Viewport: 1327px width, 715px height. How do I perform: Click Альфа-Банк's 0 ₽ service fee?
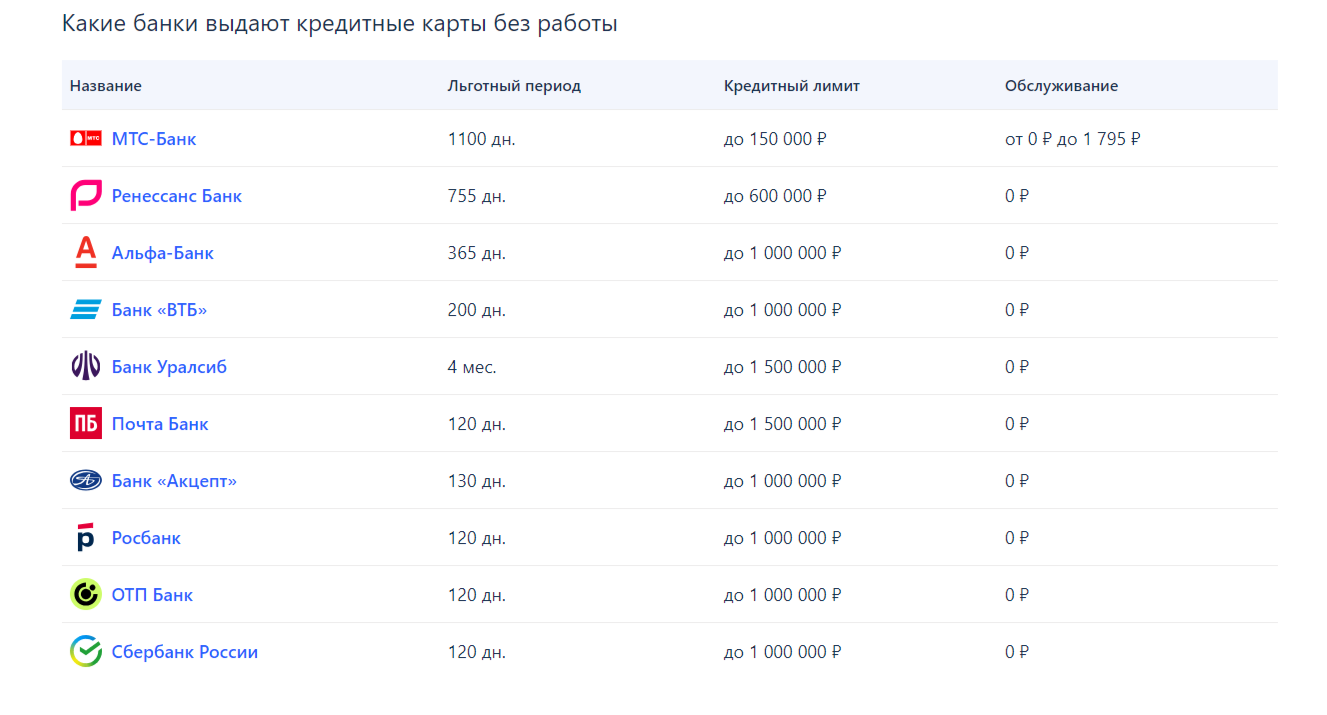[x=1017, y=253]
